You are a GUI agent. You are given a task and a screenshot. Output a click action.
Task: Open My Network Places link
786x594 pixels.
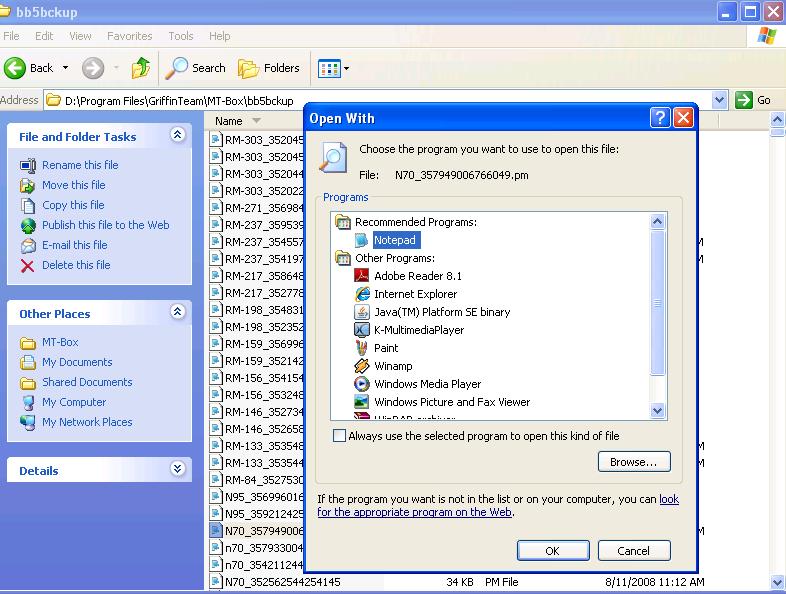(87, 422)
